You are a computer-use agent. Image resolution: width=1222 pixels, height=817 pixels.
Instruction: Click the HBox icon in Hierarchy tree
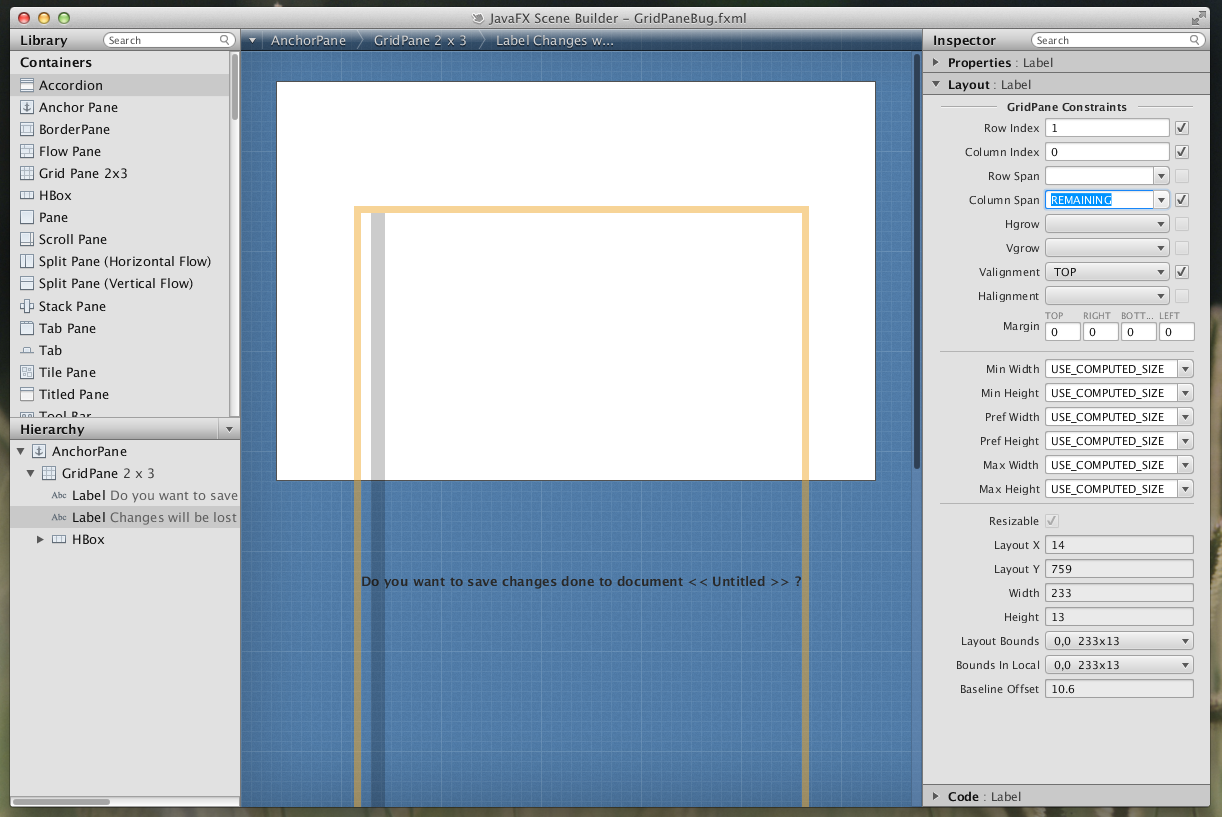point(59,540)
